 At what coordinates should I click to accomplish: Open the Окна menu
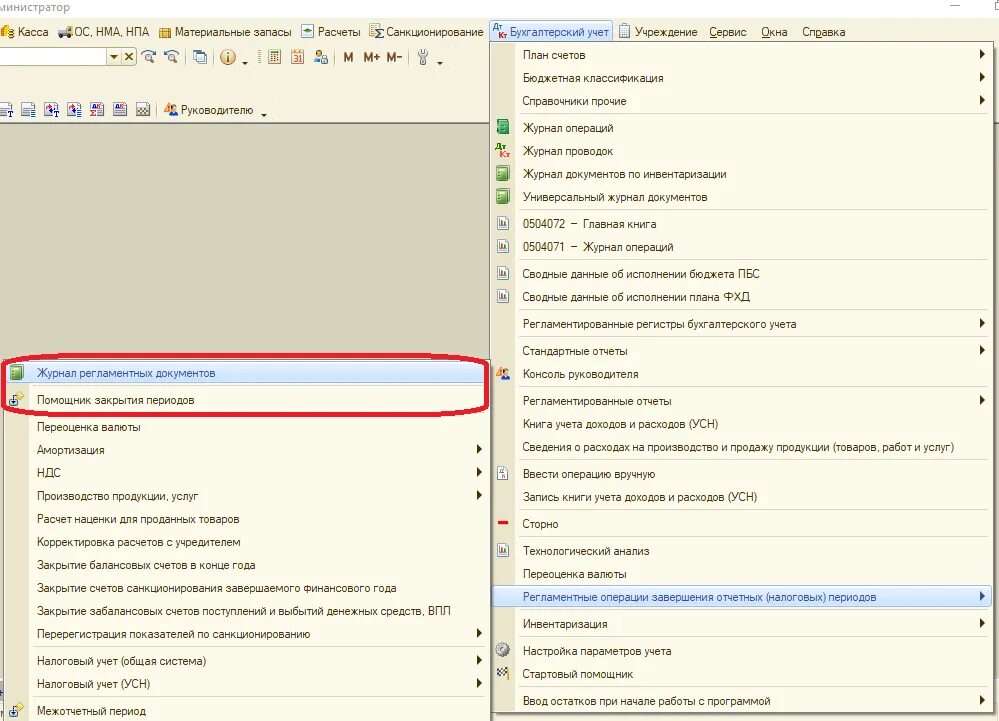(774, 32)
